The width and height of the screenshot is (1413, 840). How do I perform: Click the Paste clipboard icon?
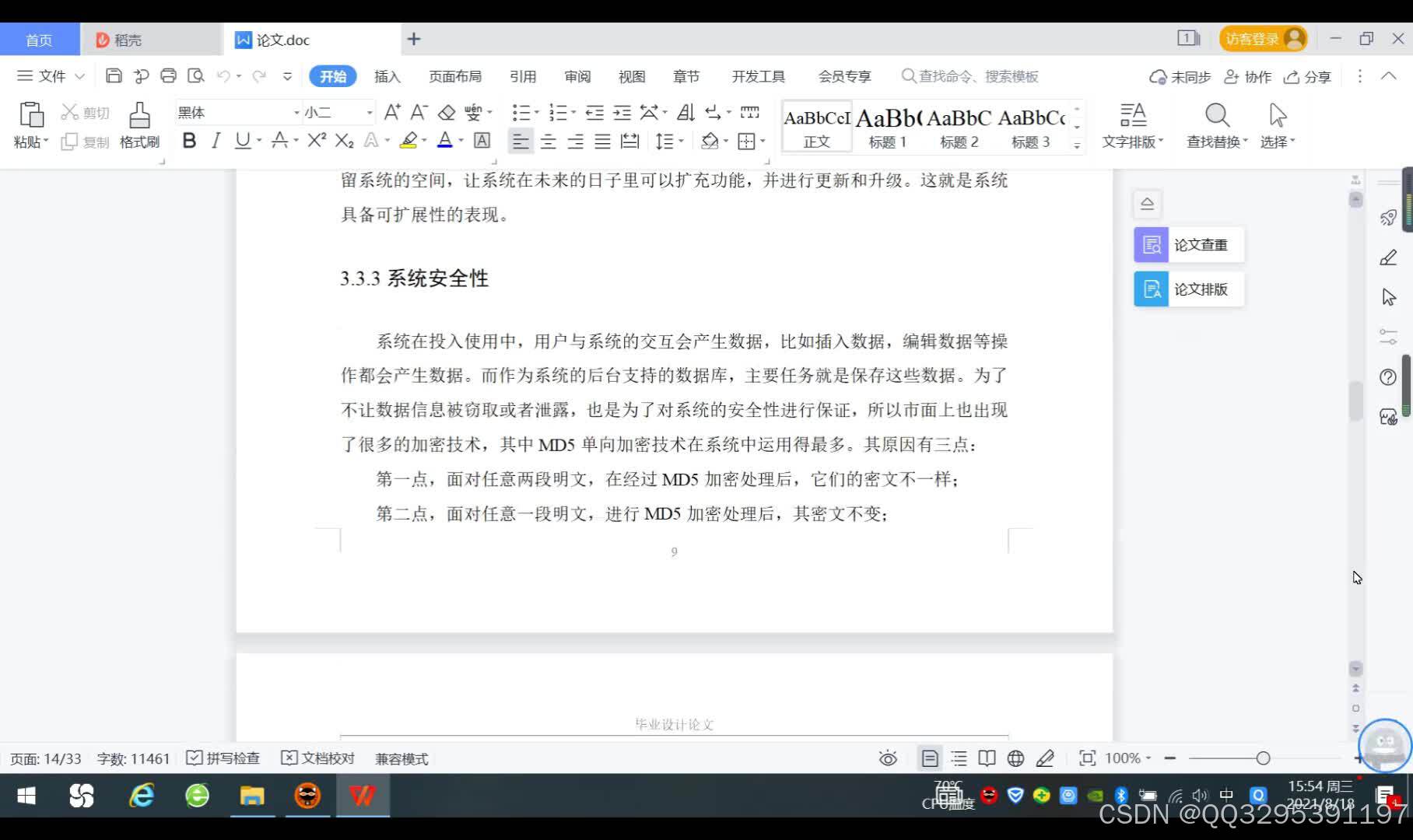coord(31,114)
